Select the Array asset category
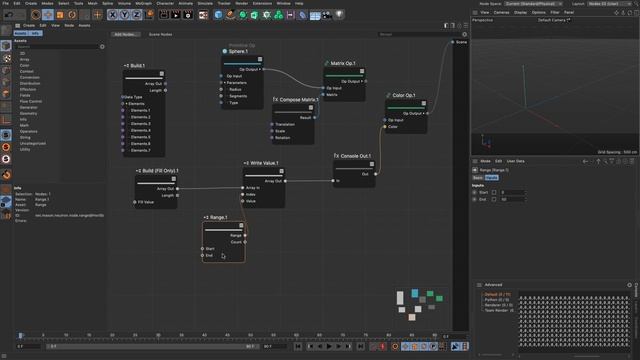This screenshot has height=360, width=640. tap(24, 59)
